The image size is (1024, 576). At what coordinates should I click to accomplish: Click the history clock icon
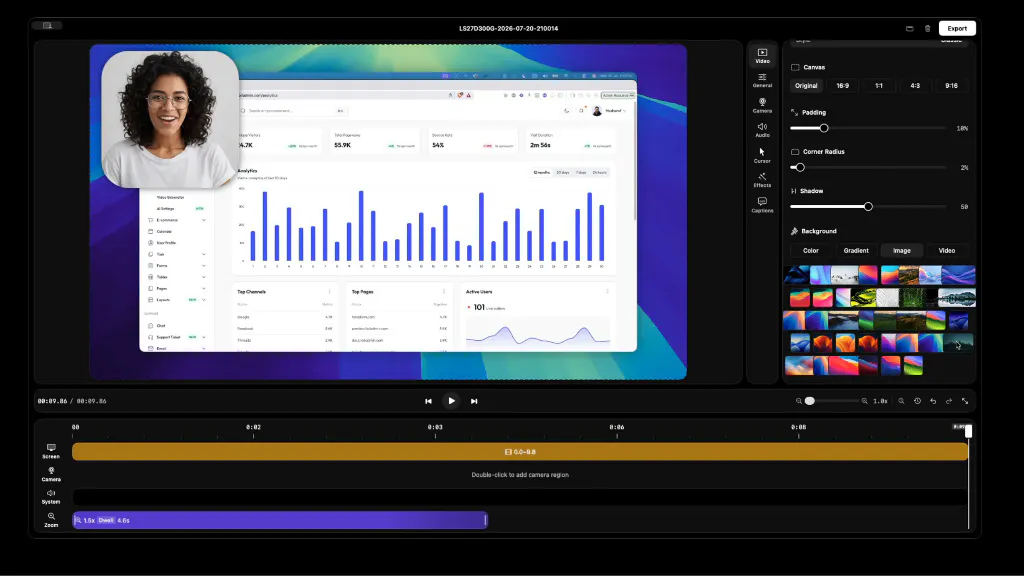tap(918, 401)
